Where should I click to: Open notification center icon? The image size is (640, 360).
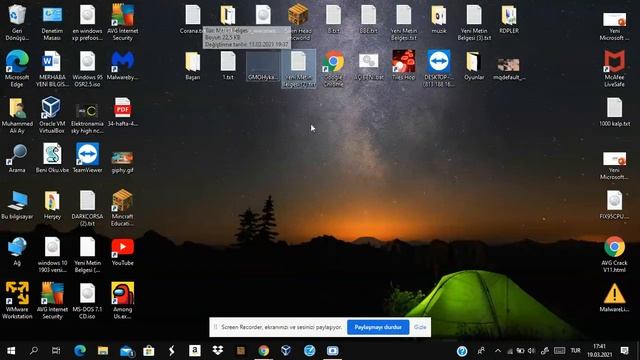624,351
